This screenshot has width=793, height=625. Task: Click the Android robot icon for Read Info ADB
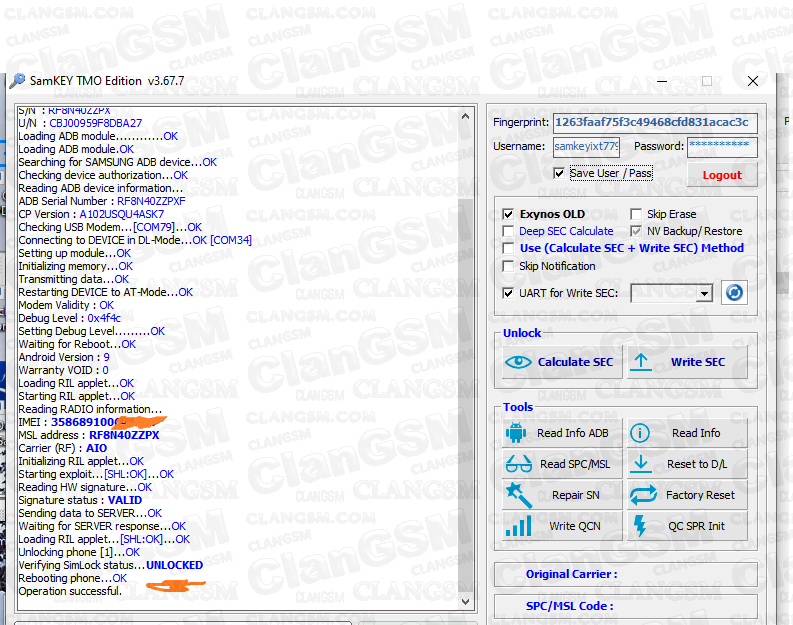coord(516,433)
